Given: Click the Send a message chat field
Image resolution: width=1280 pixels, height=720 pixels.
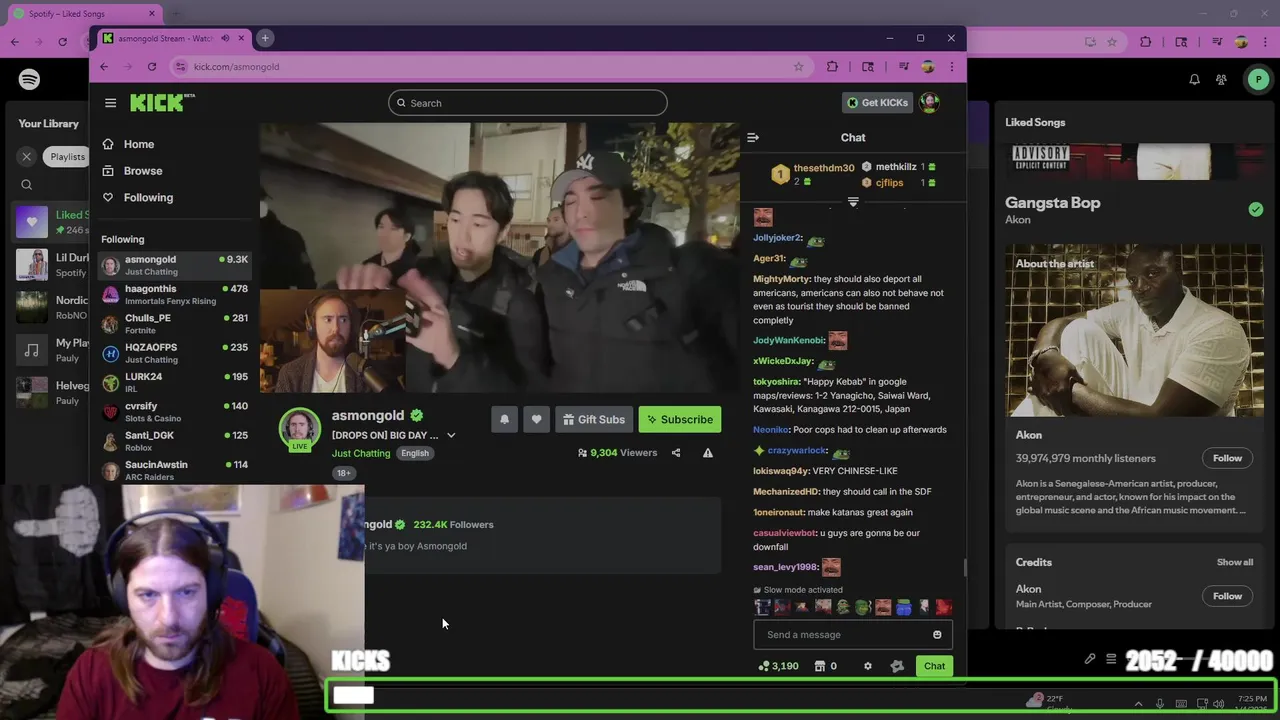Looking at the screenshot, I should click(x=853, y=635).
